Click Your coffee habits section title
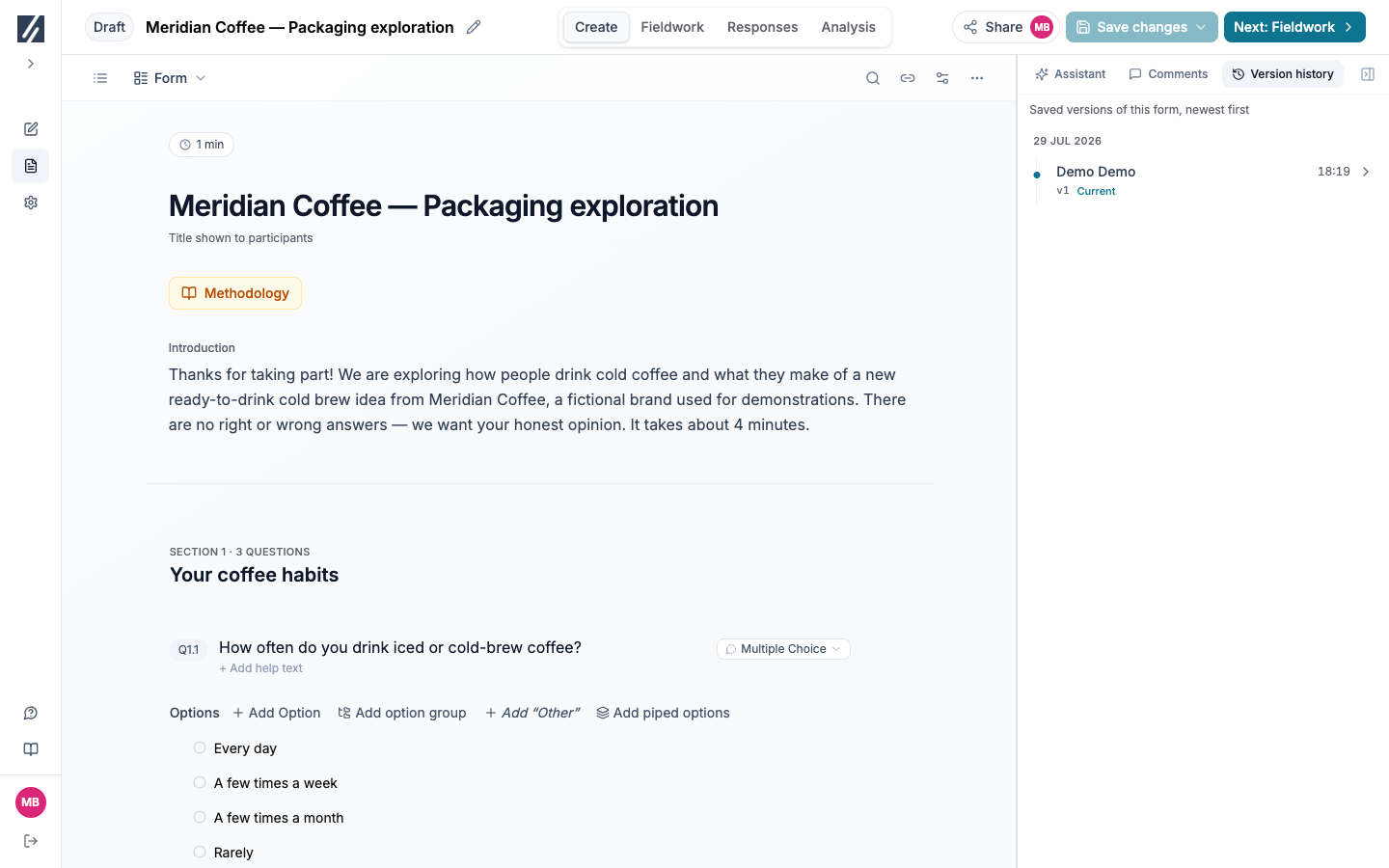 pyautogui.click(x=255, y=575)
